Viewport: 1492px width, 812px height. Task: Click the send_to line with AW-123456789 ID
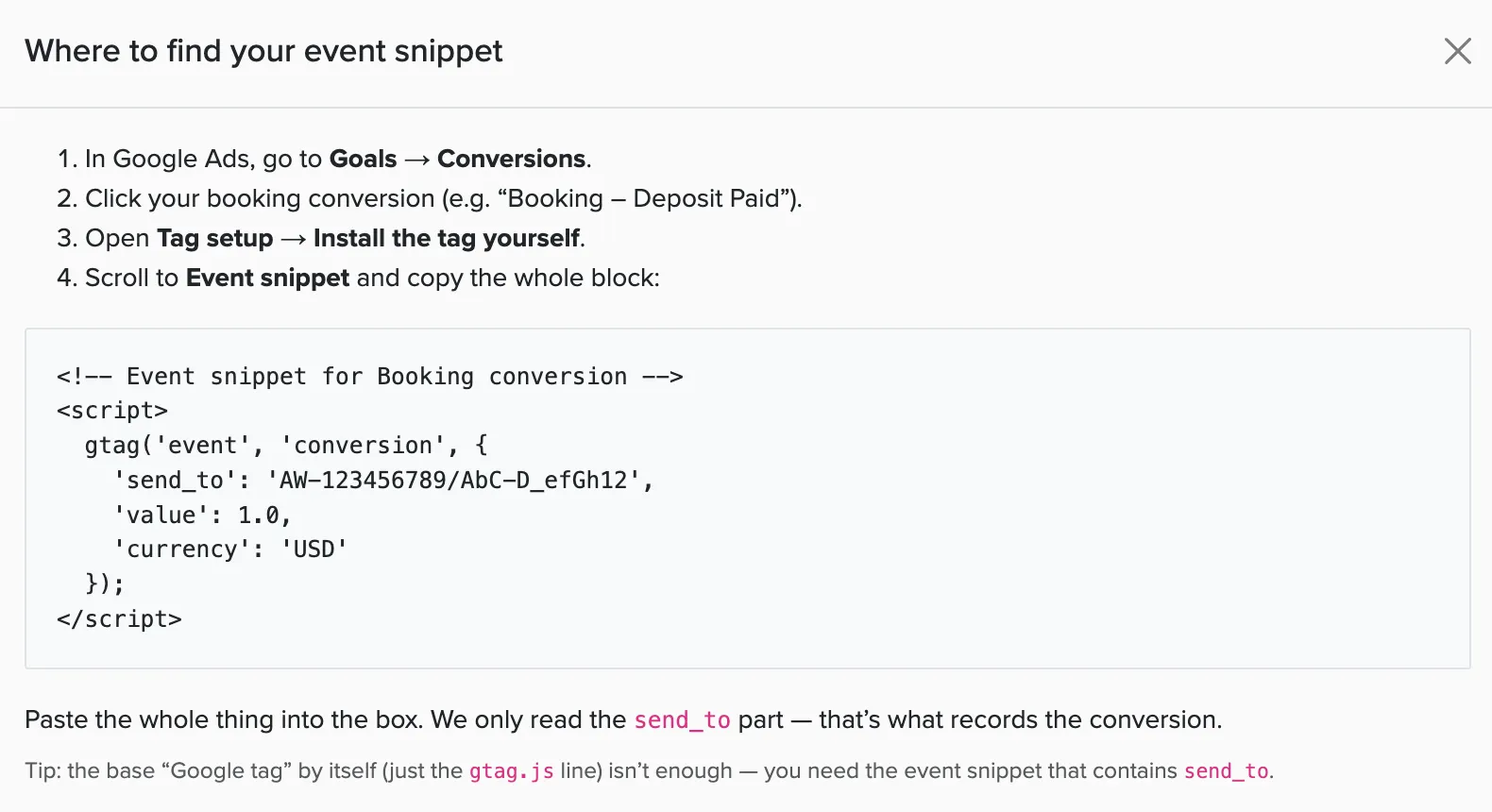coord(383,481)
